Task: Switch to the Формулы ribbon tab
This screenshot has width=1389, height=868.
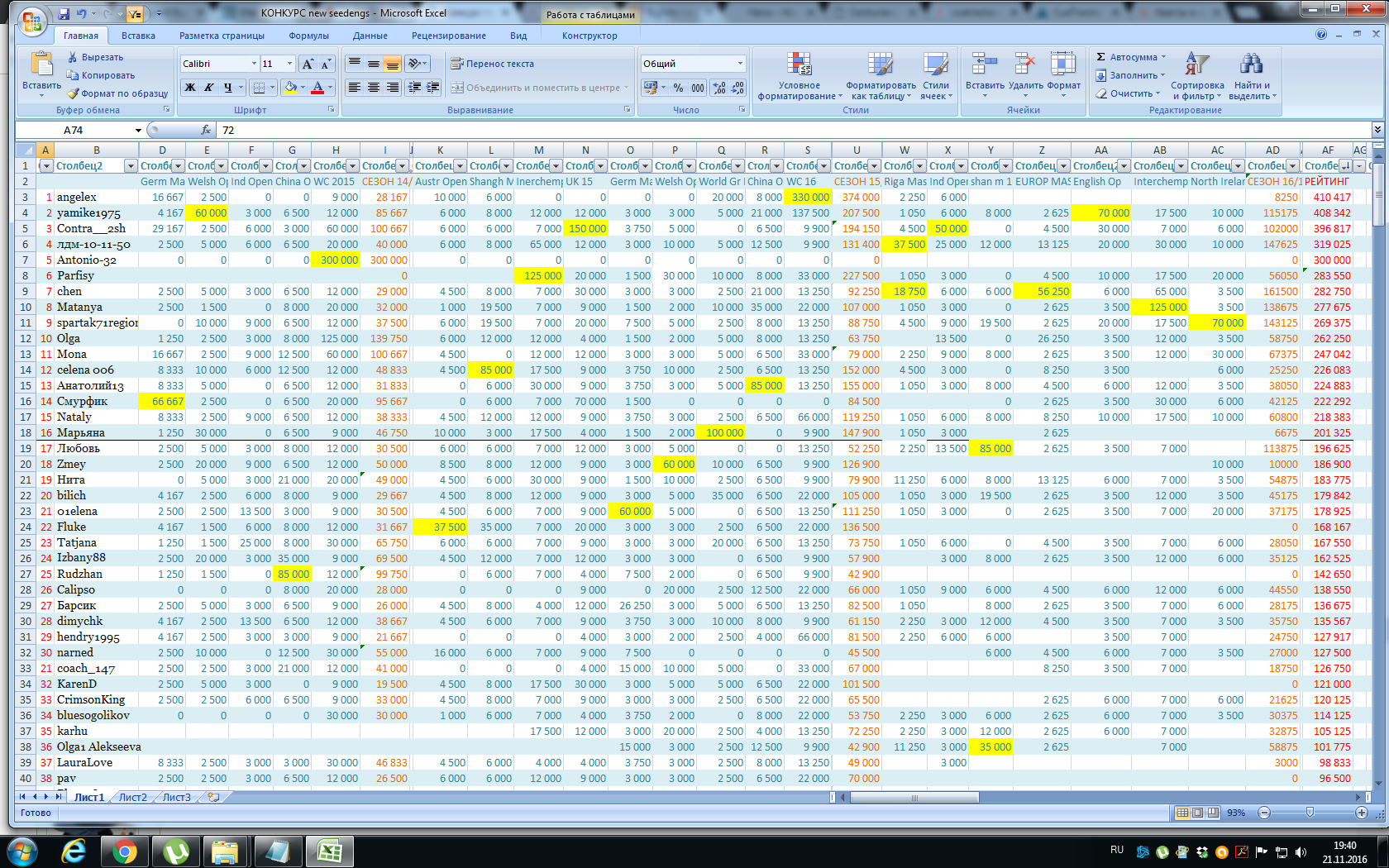Action: tap(308, 36)
